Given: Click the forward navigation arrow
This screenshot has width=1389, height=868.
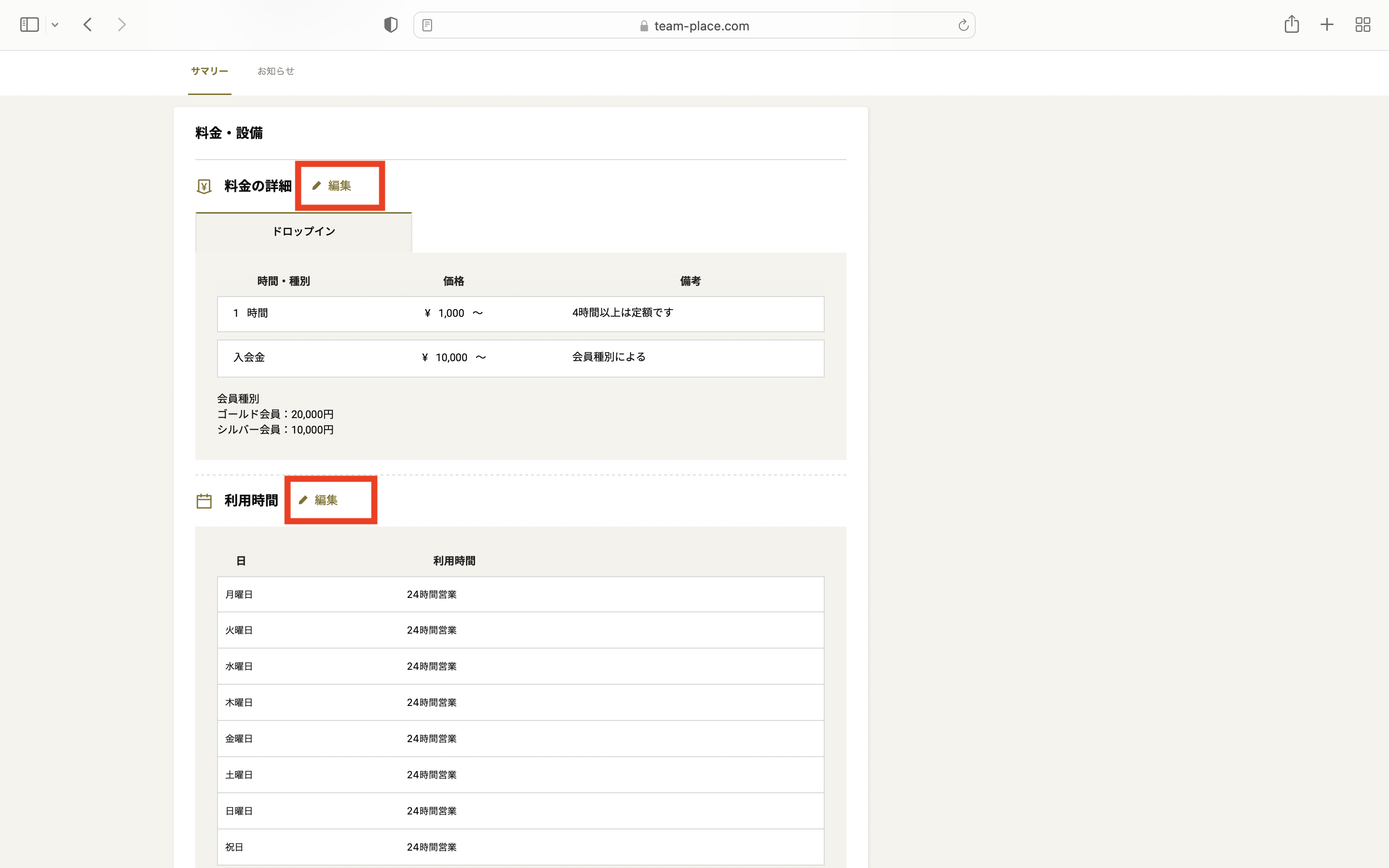Looking at the screenshot, I should coord(121,25).
